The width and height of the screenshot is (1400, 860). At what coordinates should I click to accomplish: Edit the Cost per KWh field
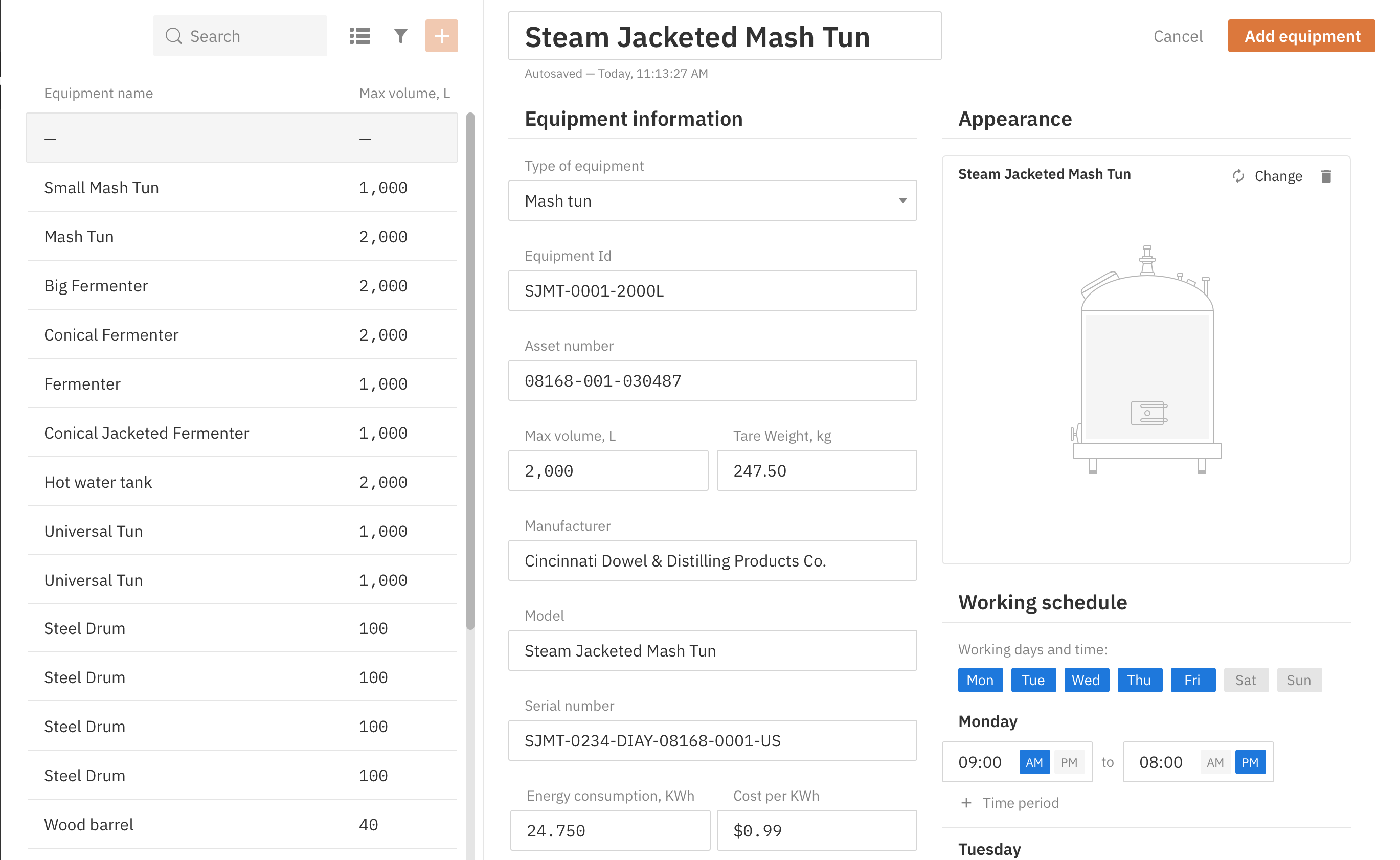point(817,830)
